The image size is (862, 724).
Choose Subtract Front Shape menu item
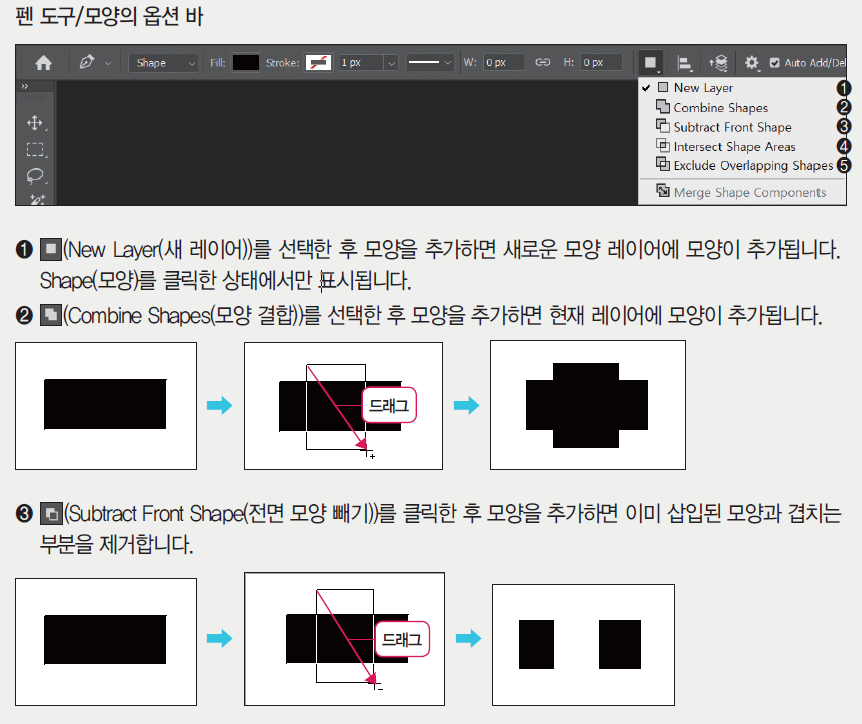[x=732, y=127]
